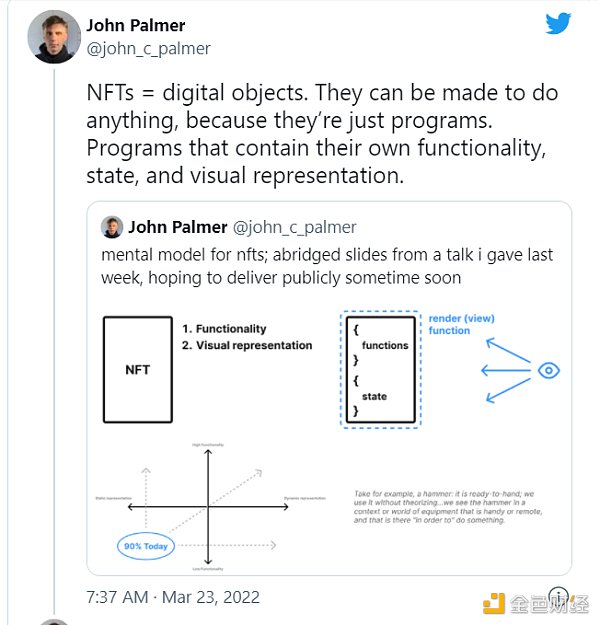Click the '90% Today' oval badge
The height and width of the screenshot is (625, 600).
(x=146, y=546)
